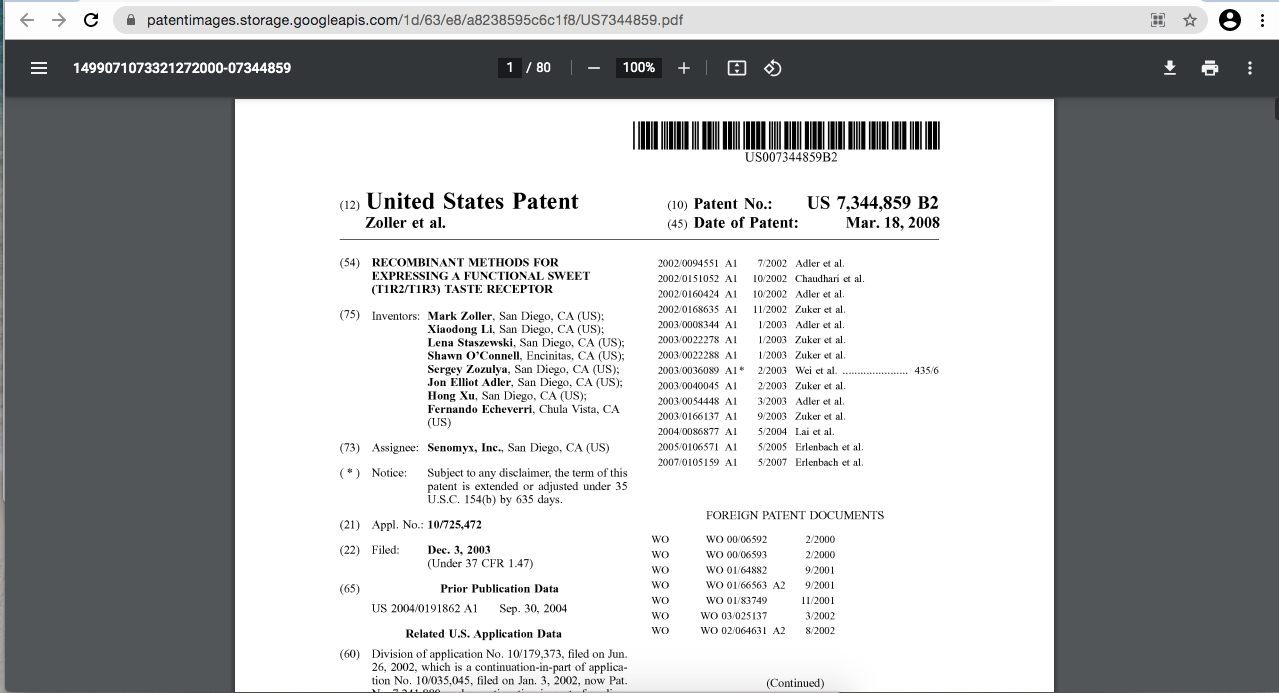Screen dimensions: 1279x693
Task: Click reference '2002/0168635 A1'
Action: (697, 310)
